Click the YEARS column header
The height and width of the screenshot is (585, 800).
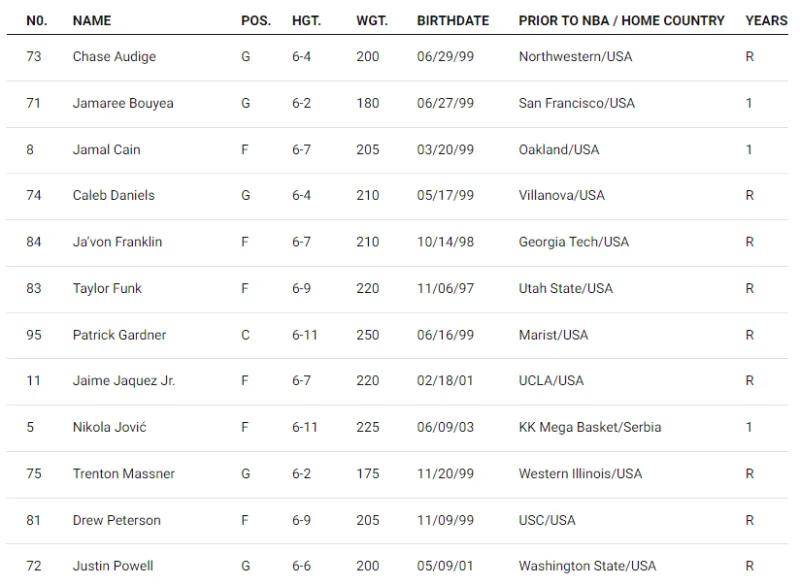click(x=766, y=20)
